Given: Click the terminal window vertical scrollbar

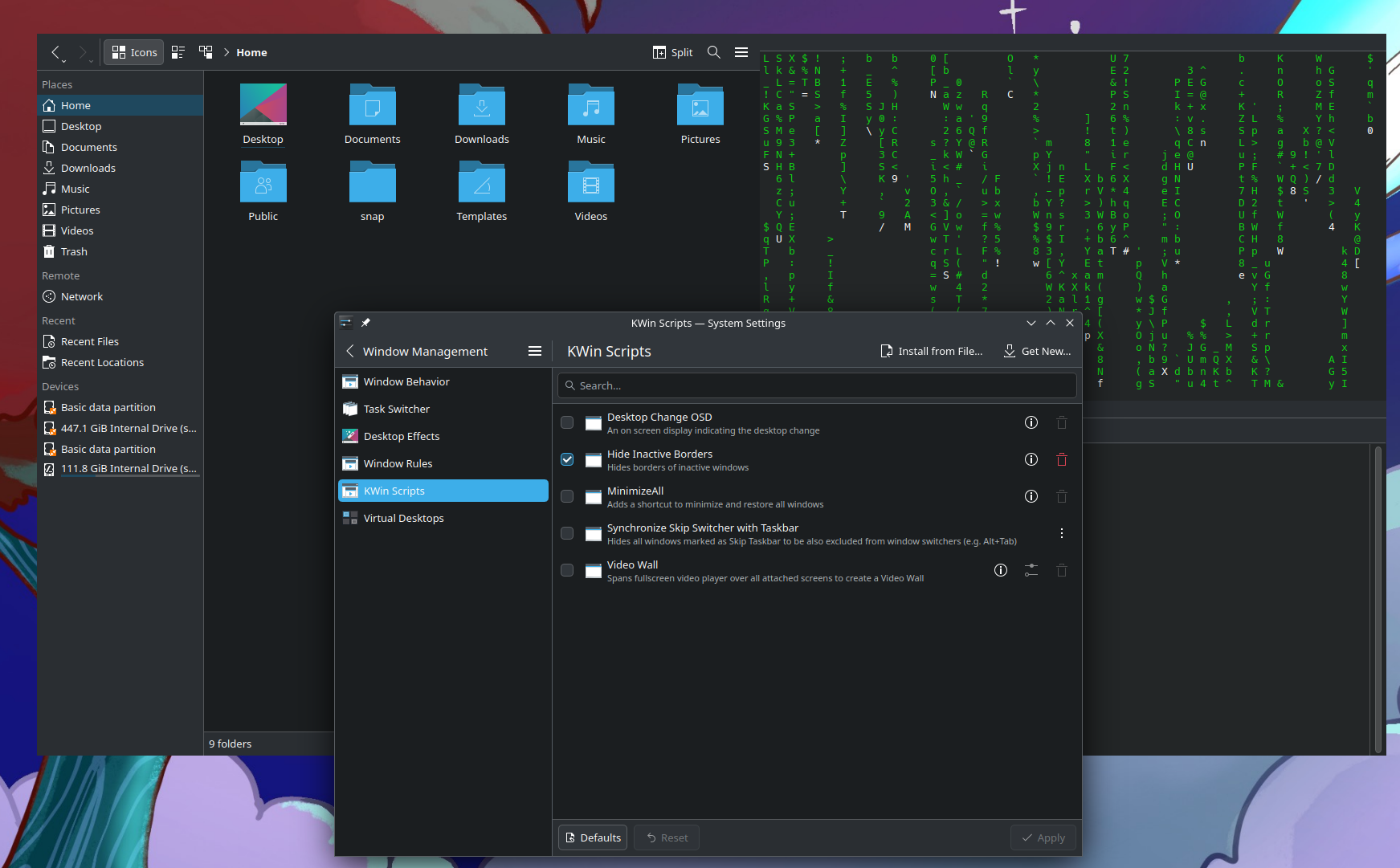Looking at the screenshot, I should pos(1378,598).
